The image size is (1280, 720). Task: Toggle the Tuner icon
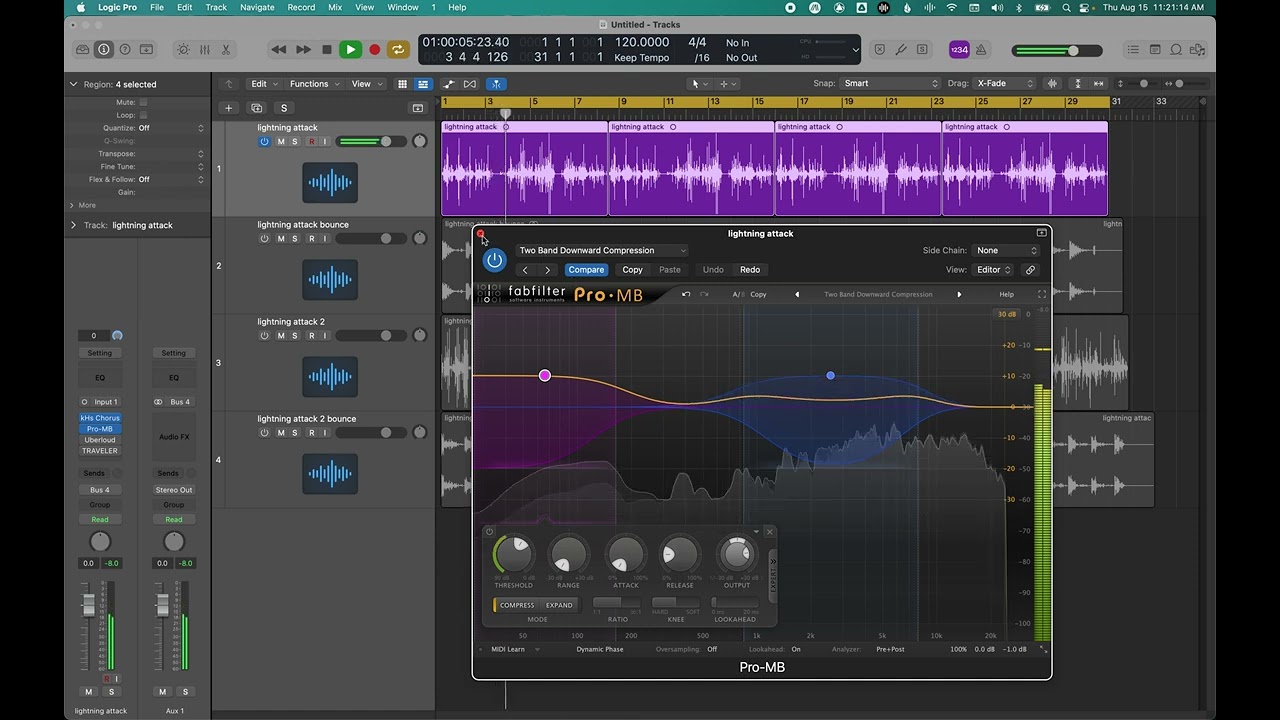pyautogui.click(x=901, y=49)
